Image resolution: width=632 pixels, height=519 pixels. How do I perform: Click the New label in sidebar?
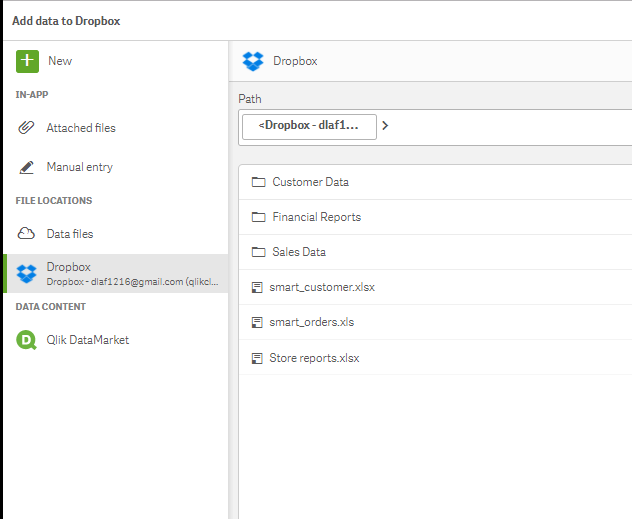(60, 61)
